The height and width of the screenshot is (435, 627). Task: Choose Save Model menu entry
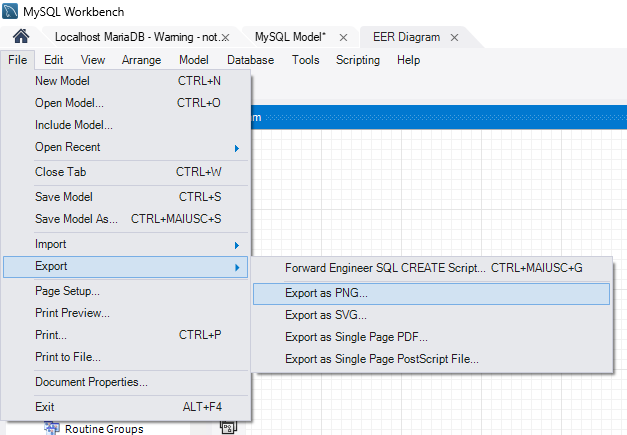(x=126, y=197)
